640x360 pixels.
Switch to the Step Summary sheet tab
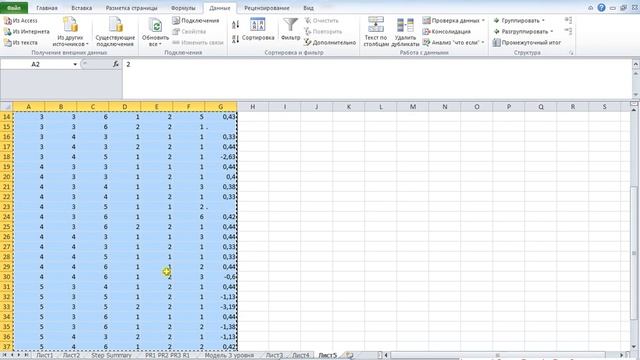tap(111, 356)
